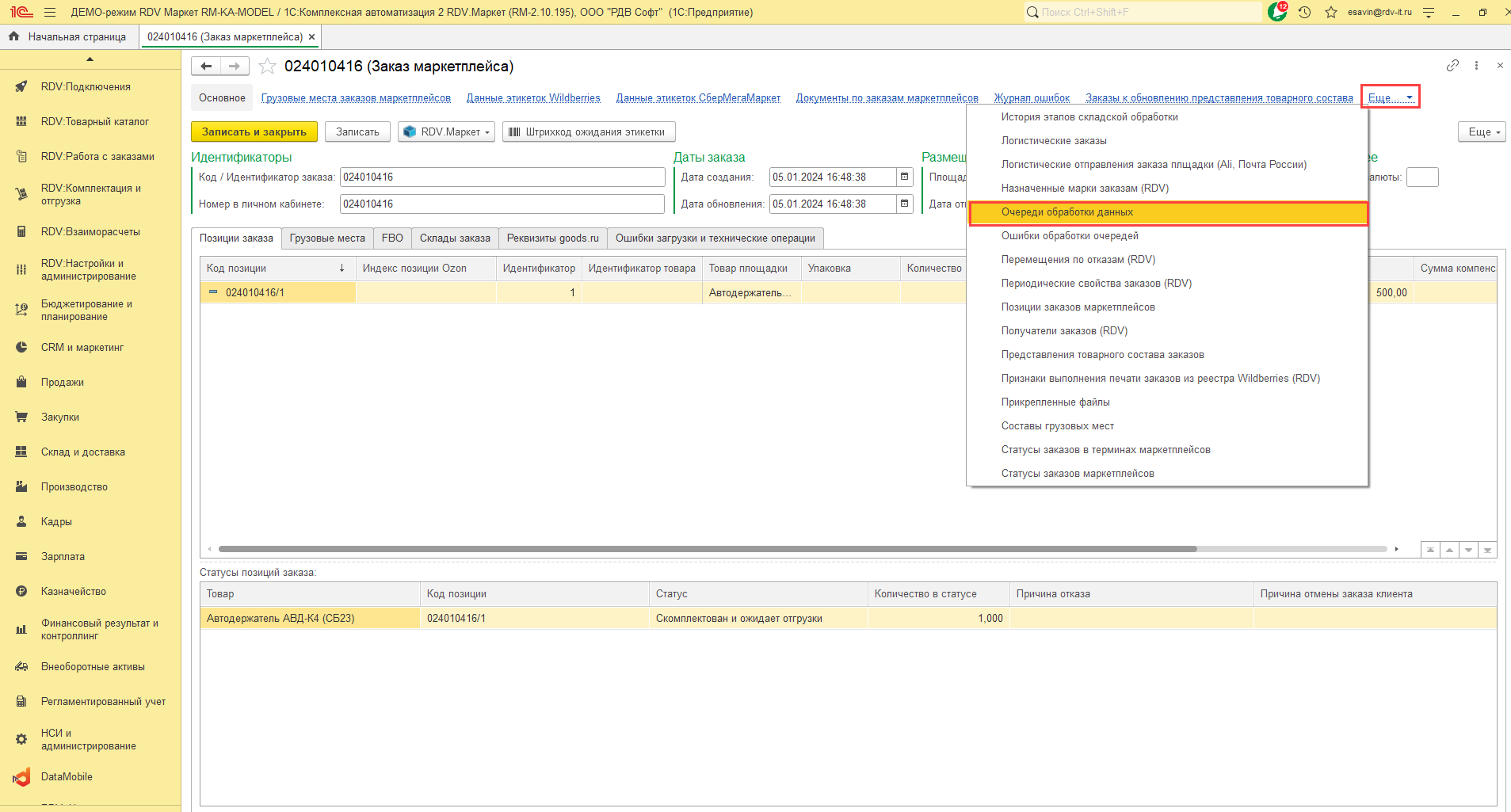Viewport: 1511px width, 812px height.
Task: Expand the RDV.Маркет dropdown button
Action: point(447,132)
